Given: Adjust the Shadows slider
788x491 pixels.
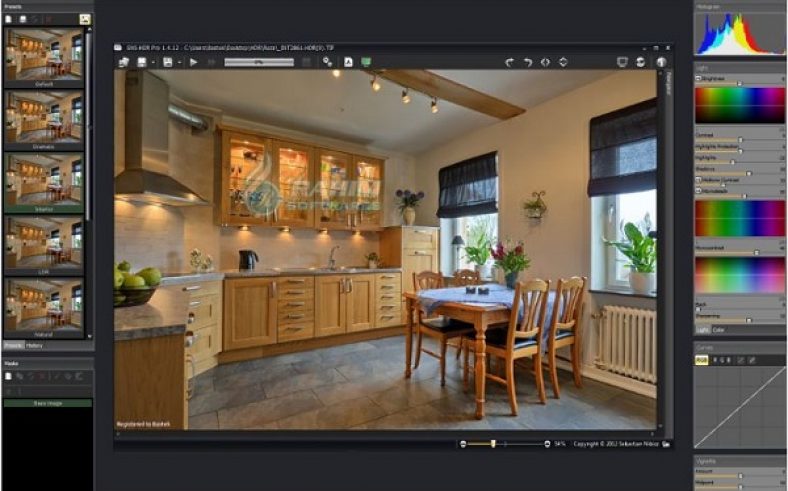Looking at the screenshot, I should point(740,173).
